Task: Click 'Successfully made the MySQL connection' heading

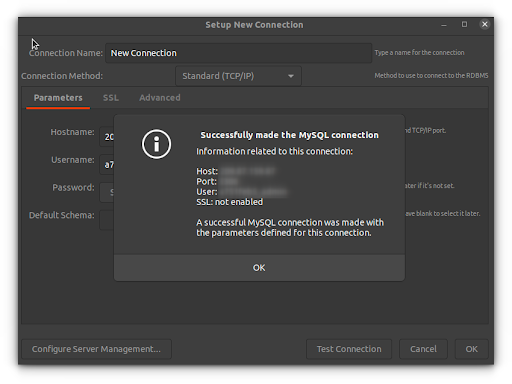Action: 289,135
